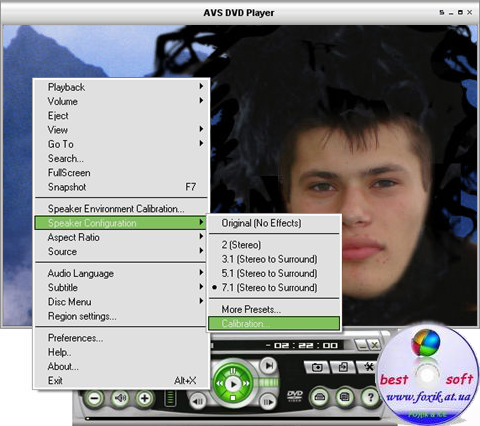Image resolution: width=480 pixels, height=426 pixels.
Task: Click the Play button in the green dial
Action: pos(233,384)
